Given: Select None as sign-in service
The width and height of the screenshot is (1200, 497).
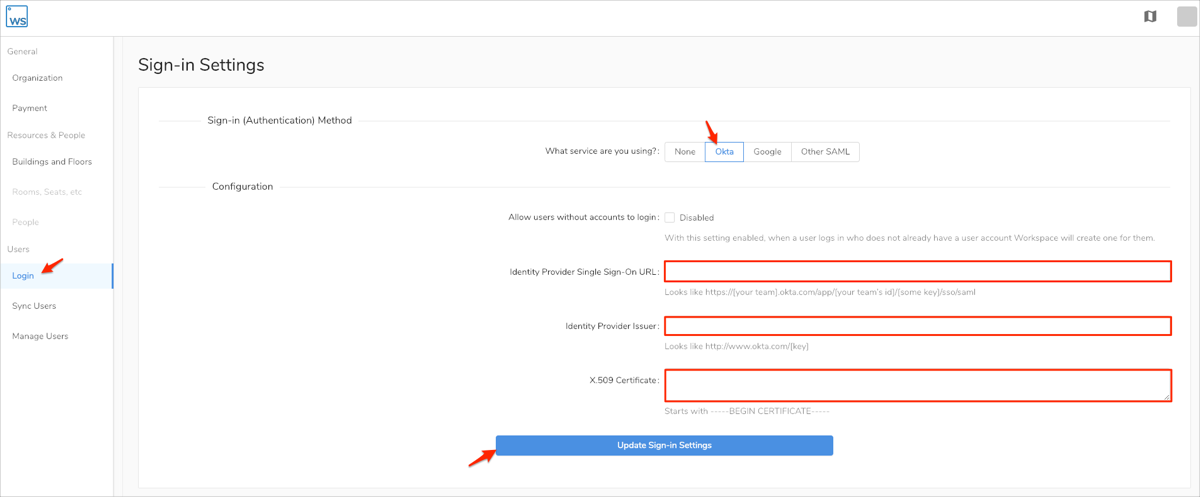Looking at the screenshot, I should (x=685, y=152).
